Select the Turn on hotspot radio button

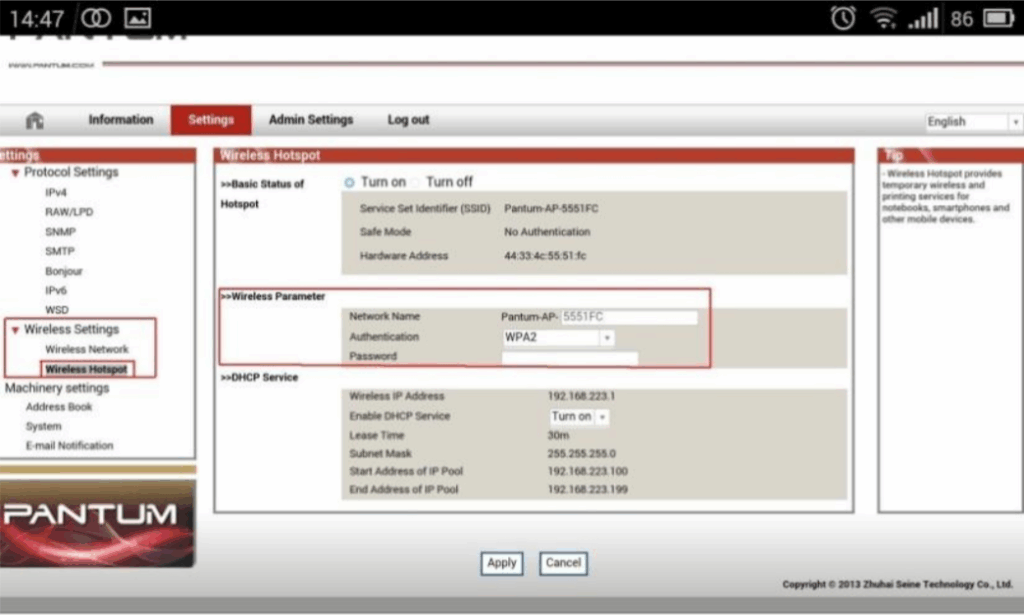(350, 182)
